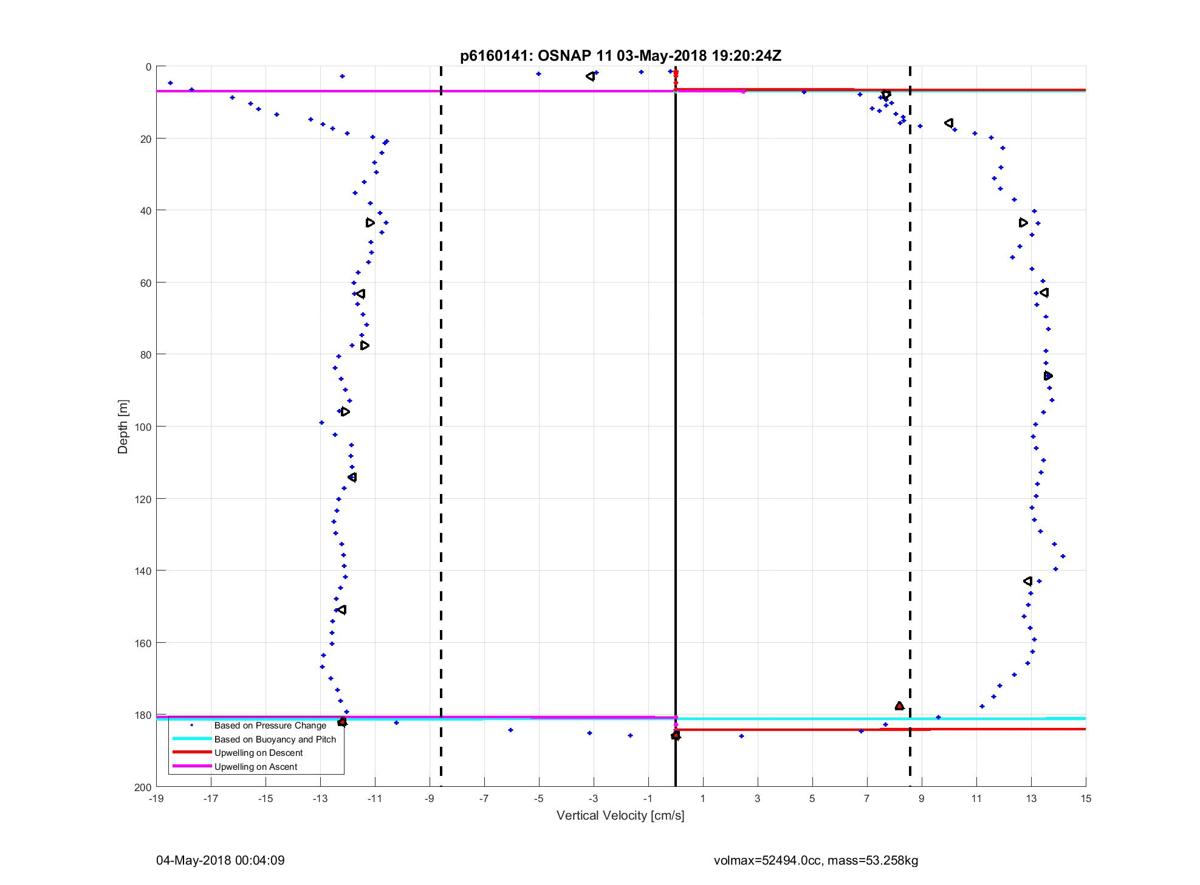Click the red line sample in the legend
Screen dimensions: 1200x885
pyautogui.click(x=191, y=752)
